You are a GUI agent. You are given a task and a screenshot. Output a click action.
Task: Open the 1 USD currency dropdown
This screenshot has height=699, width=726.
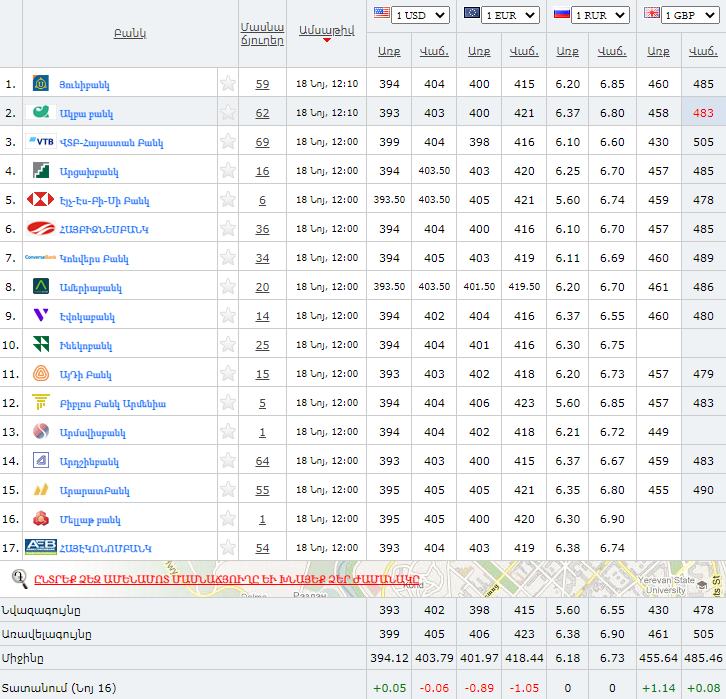click(420, 15)
